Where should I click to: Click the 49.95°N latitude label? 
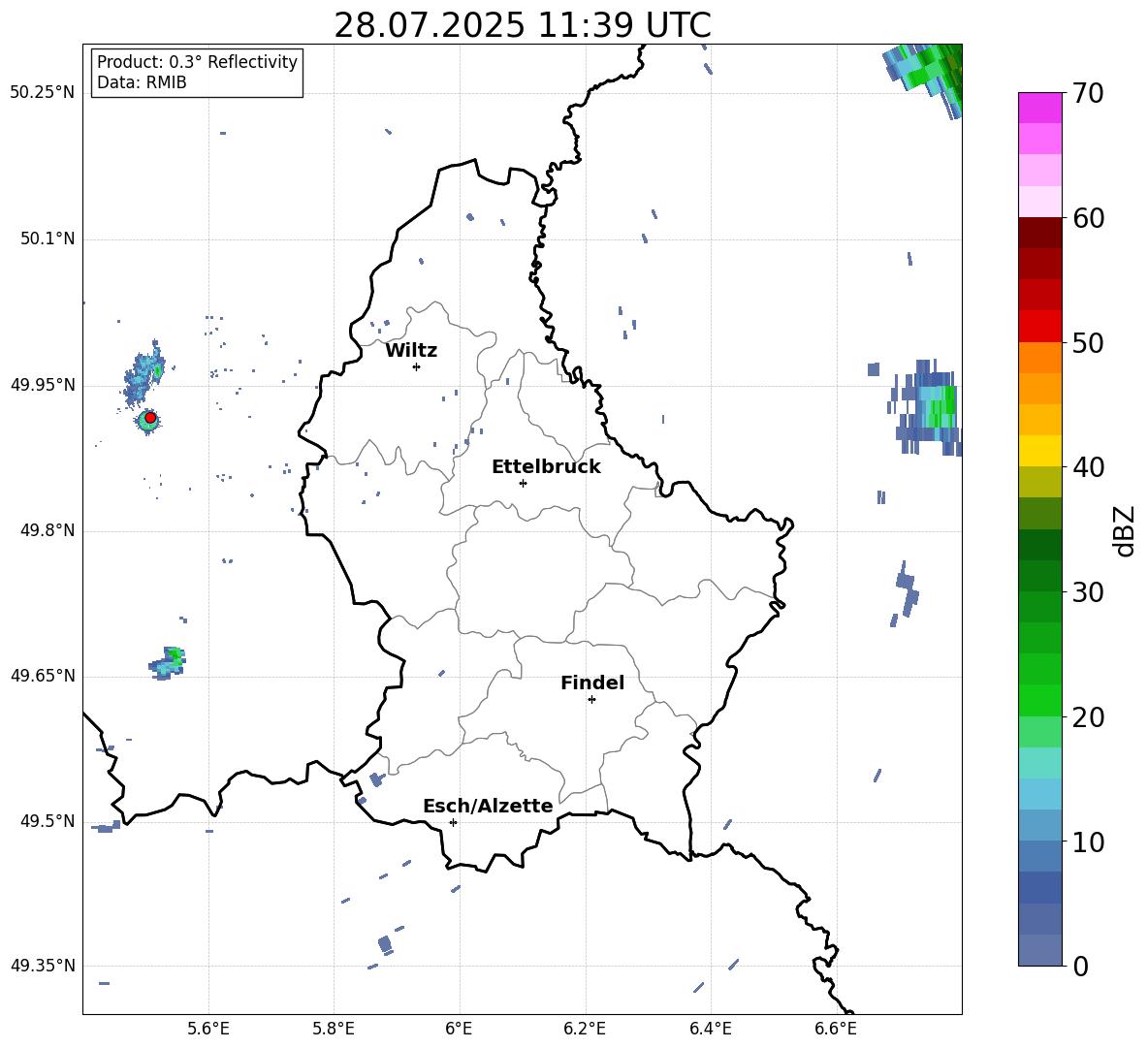pyautogui.click(x=43, y=385)
